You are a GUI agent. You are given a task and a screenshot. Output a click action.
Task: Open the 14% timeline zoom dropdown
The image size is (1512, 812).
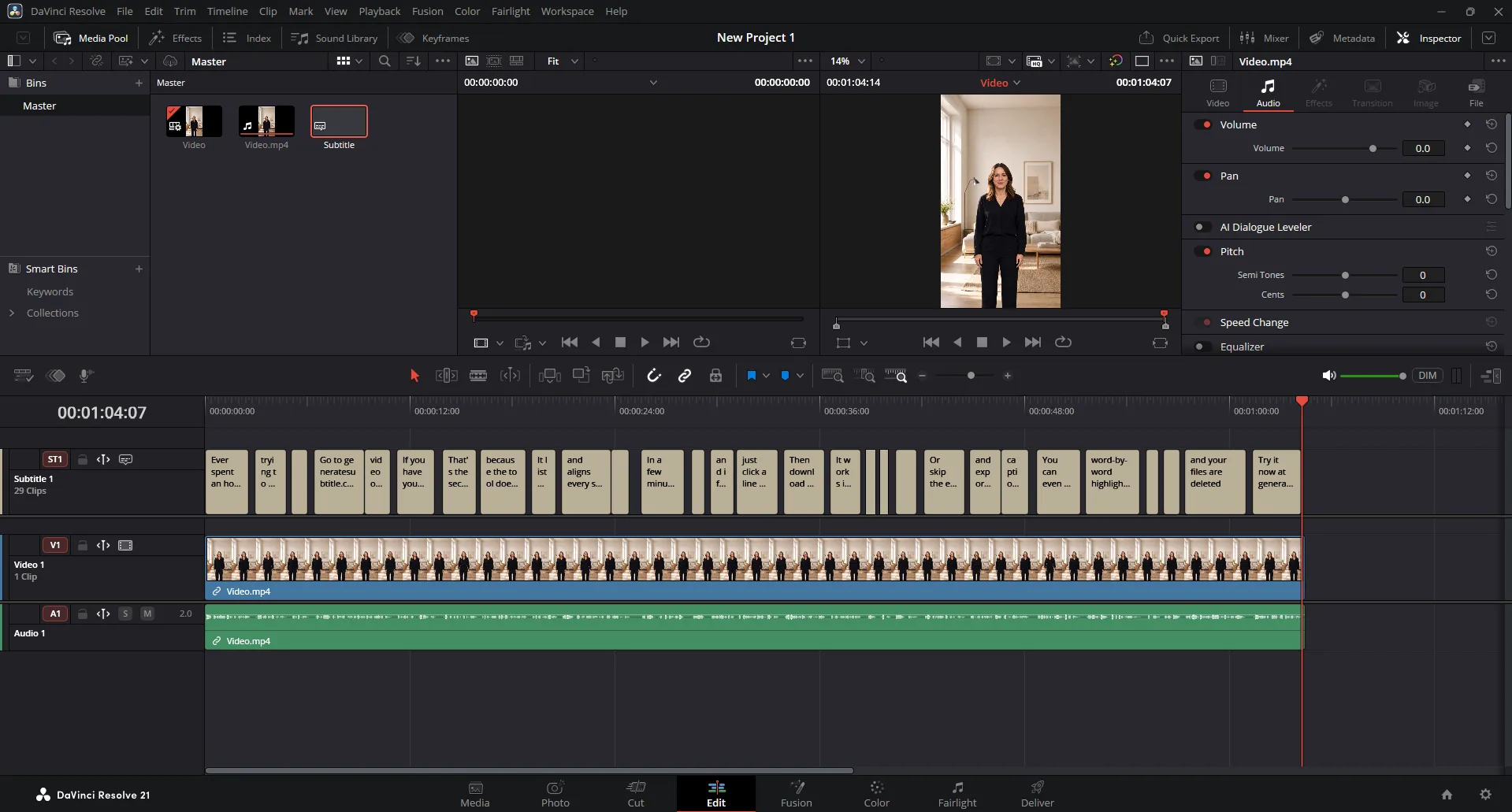[847, 61]
